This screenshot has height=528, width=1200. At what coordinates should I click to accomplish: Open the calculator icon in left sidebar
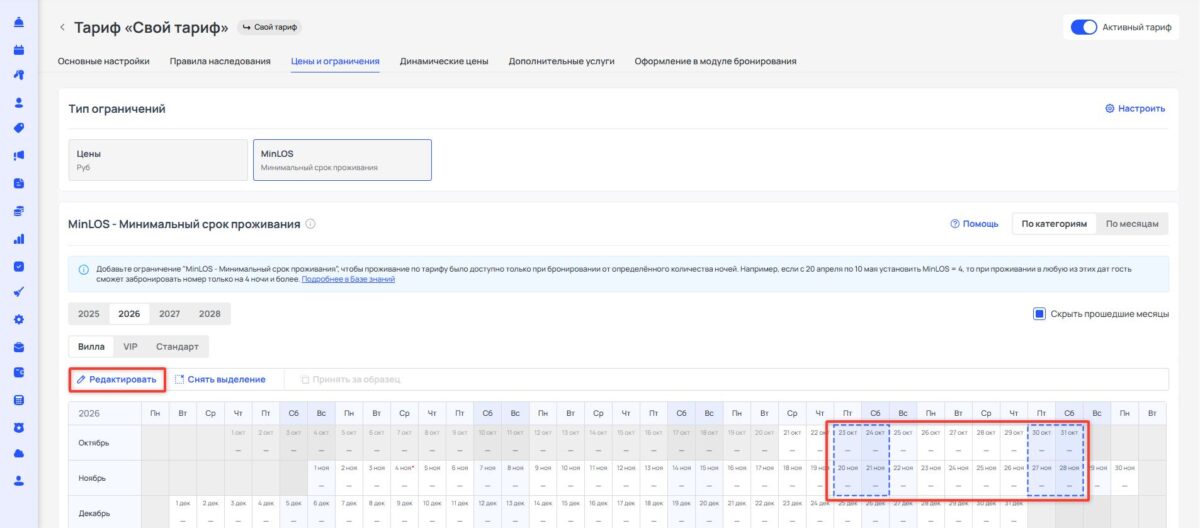tap(19, 400)
